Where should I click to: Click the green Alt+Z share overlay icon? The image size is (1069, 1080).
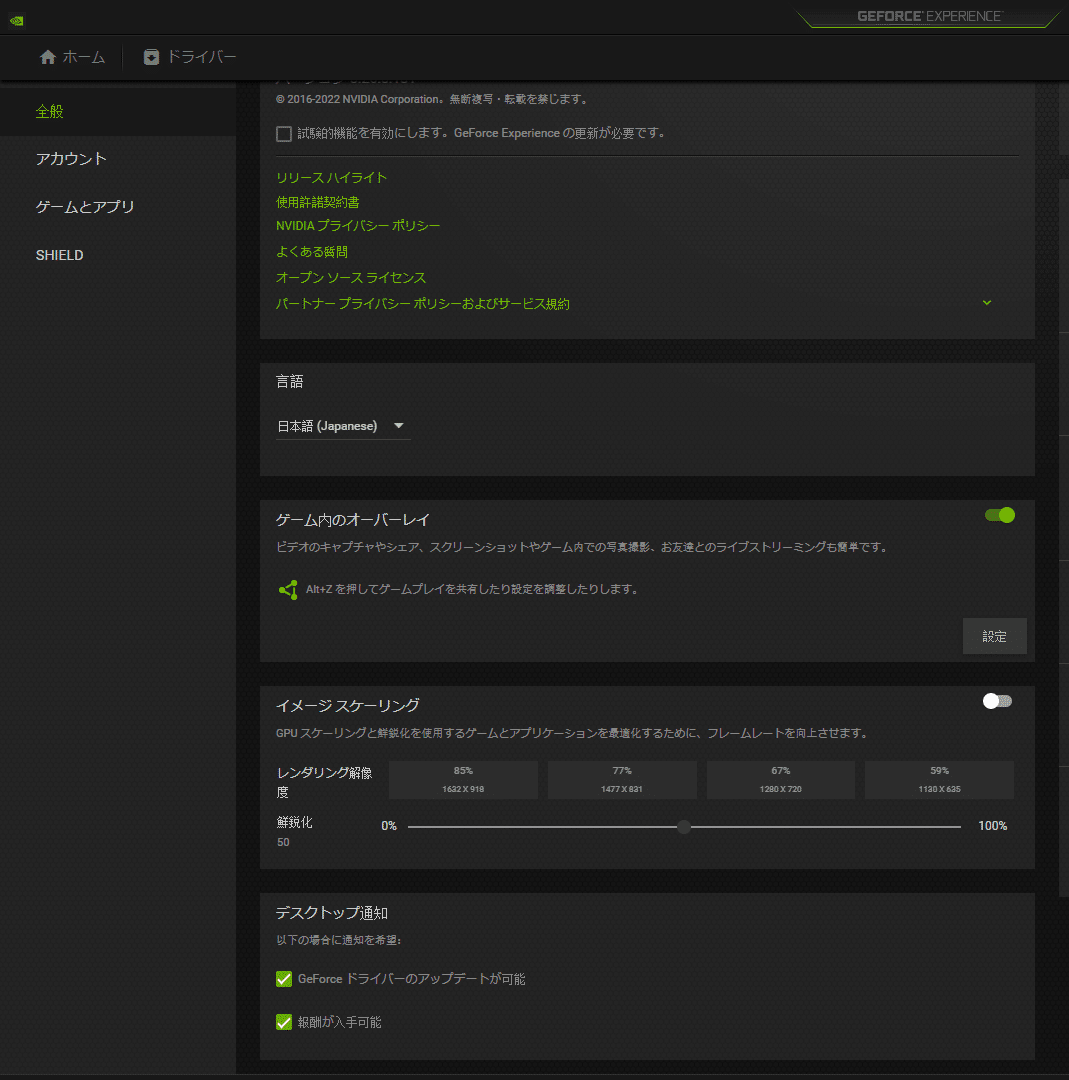pos(288,590)
